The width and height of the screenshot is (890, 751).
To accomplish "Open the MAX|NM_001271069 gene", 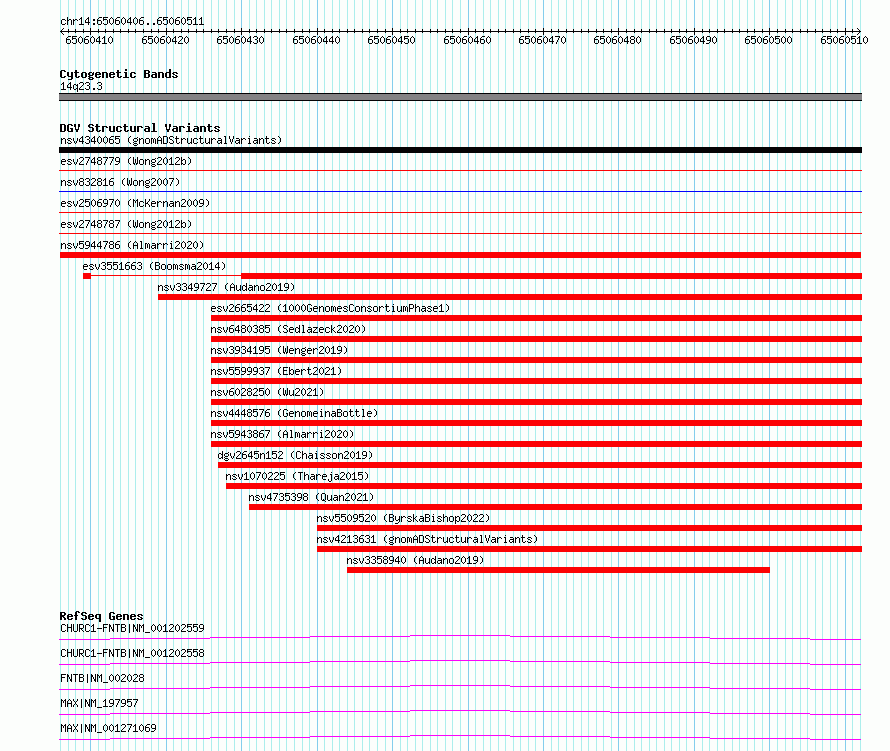I will click(108, 728).
